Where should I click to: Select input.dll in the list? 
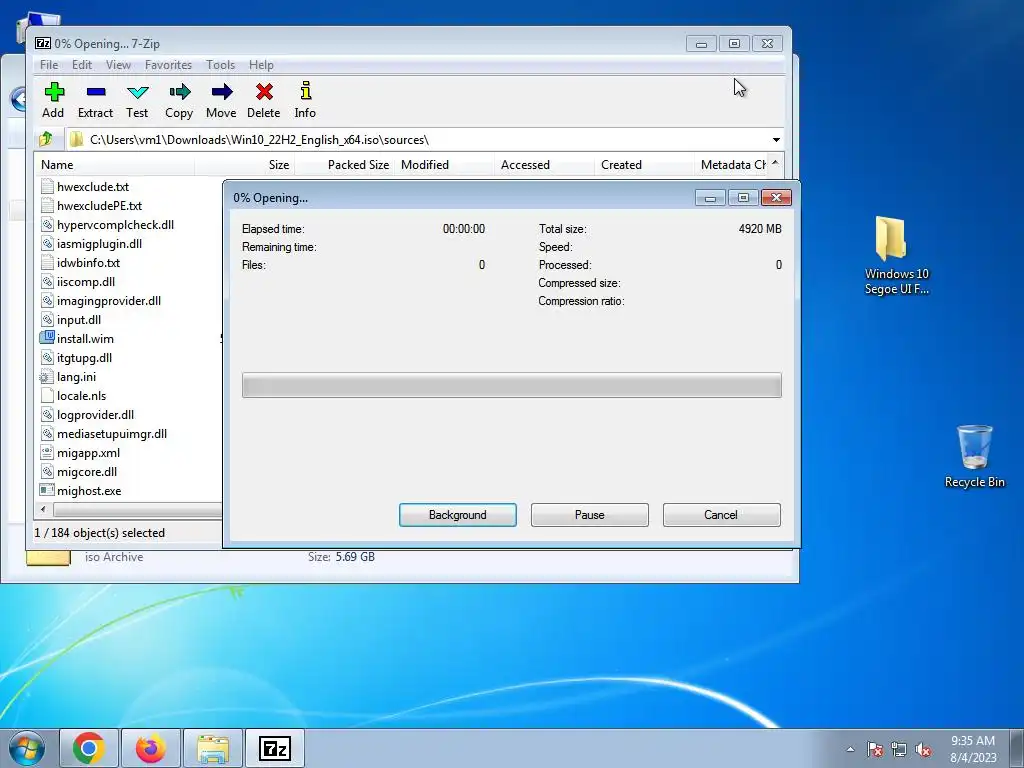click(78, 319)
